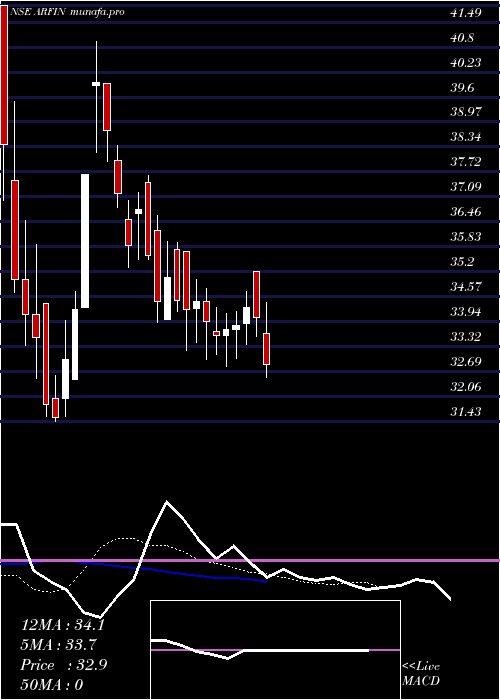This screenshot has height=700, width=500.
Task: Click the NSE ARFIN munafa.pro chart title
Action: 67,12
